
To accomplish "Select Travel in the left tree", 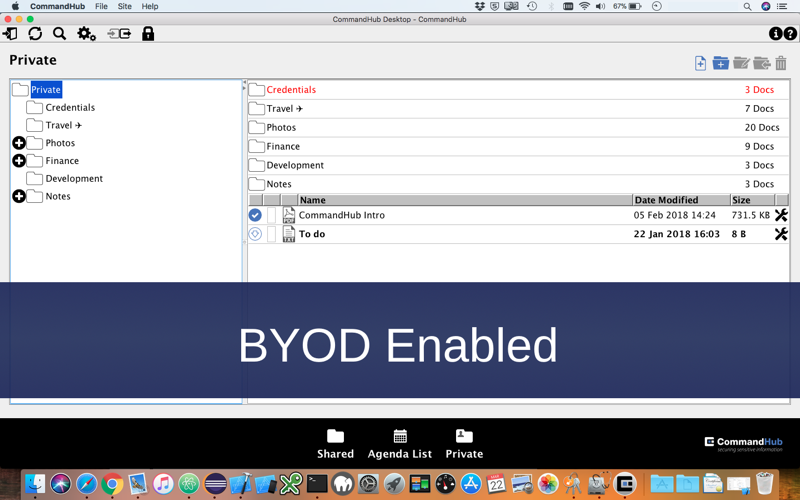I will [x=64, y=126].
